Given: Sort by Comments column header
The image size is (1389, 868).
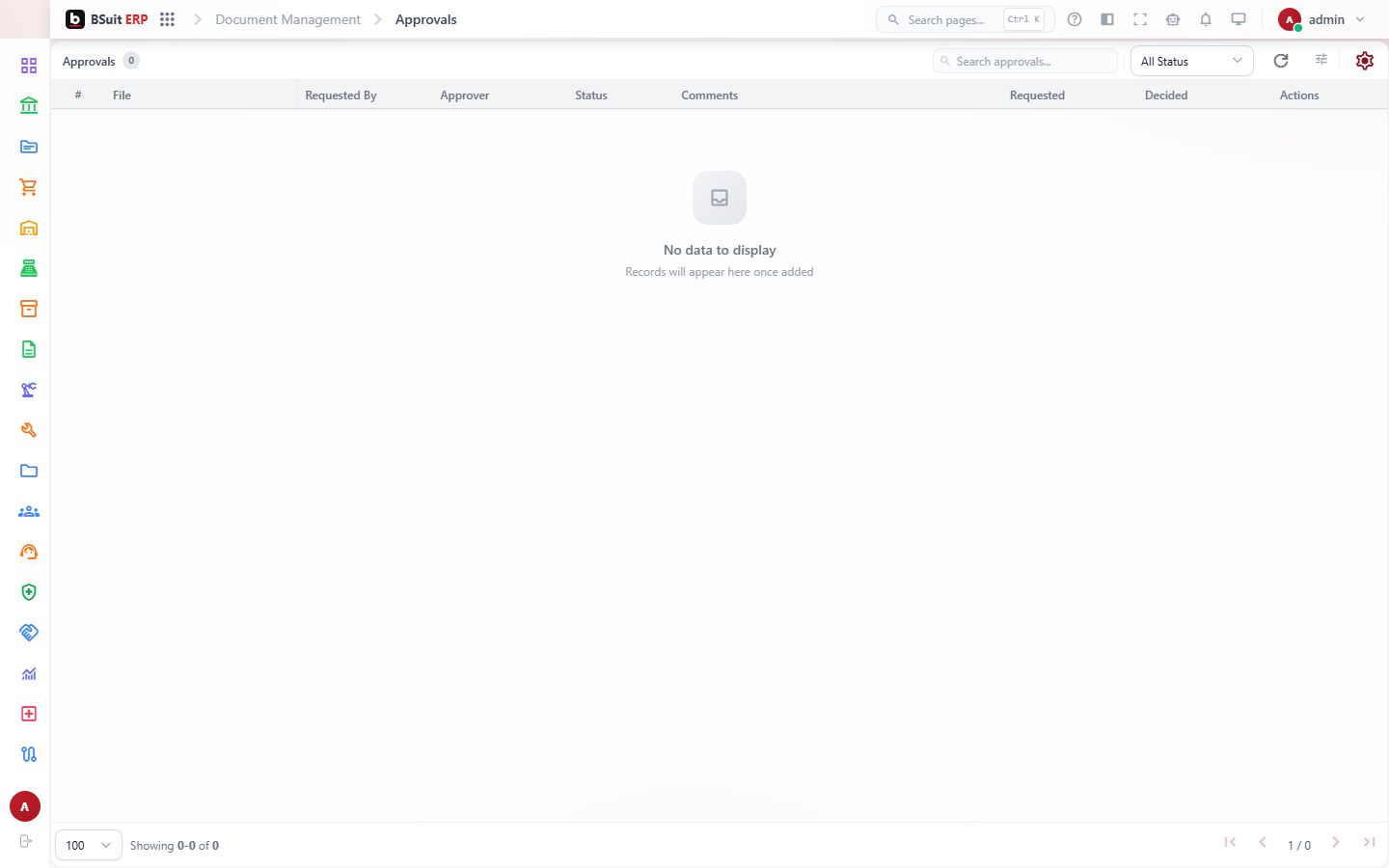Looking at the screenshot, I should click(709, 95).
